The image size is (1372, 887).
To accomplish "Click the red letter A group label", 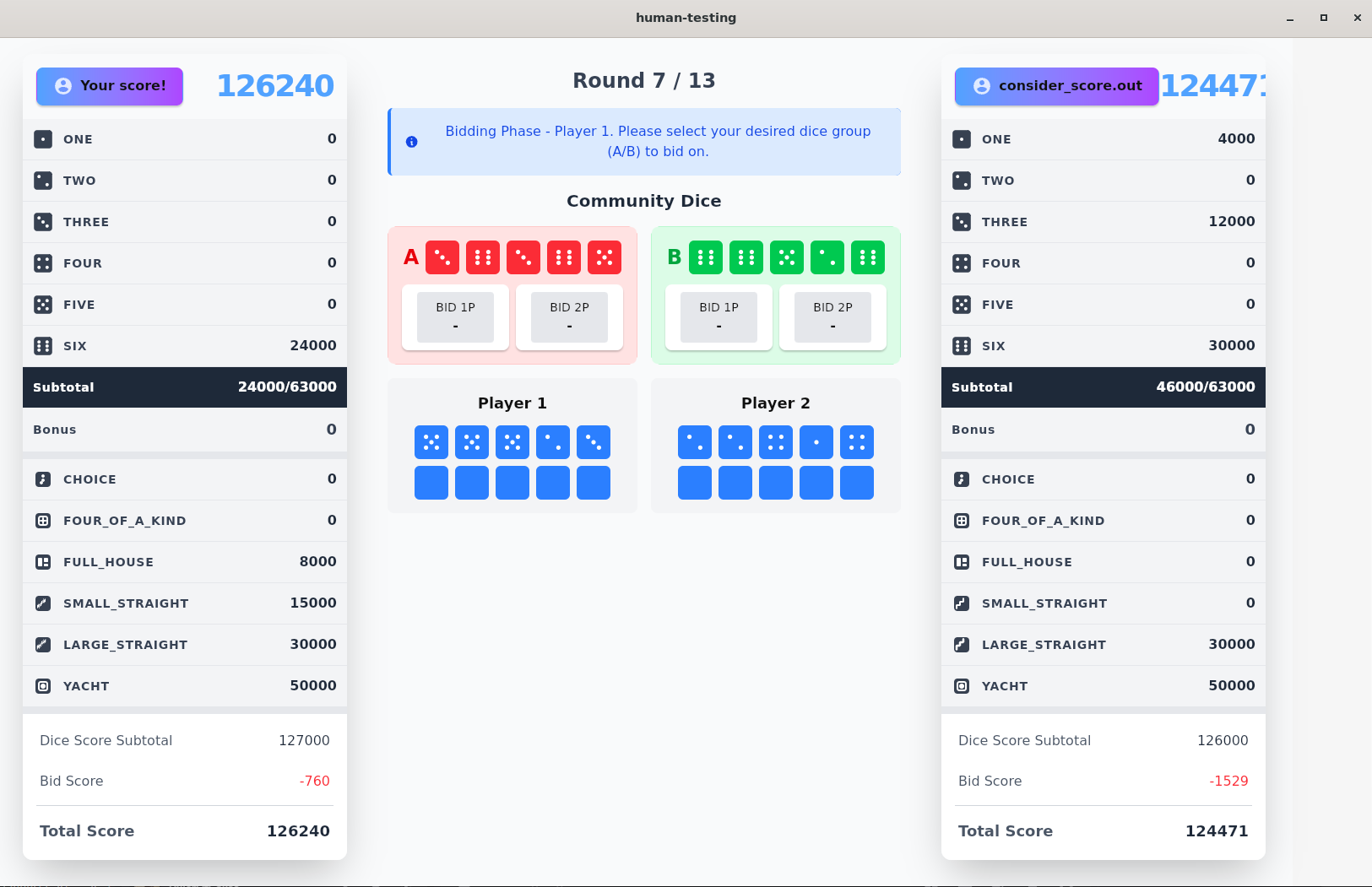I will pos(411,257).
